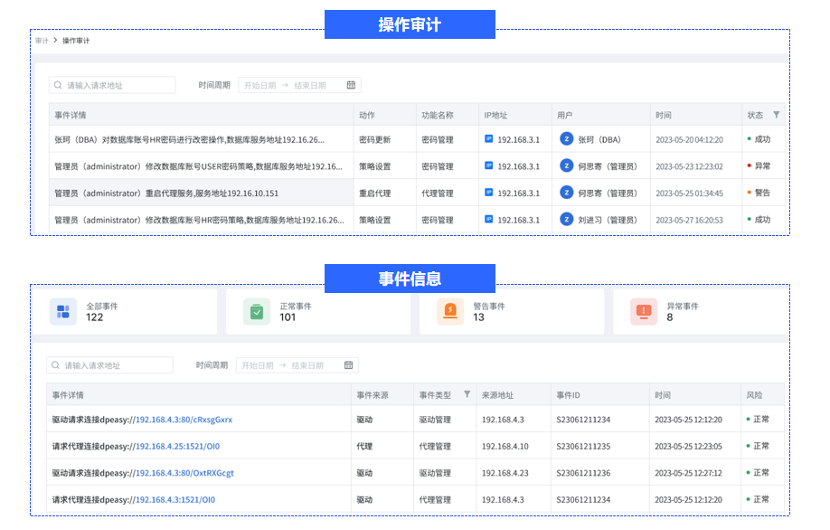This screenshot has height=530, width=830.
Task: Click the 密码更新 action cell
Action: tap(375, 140)
